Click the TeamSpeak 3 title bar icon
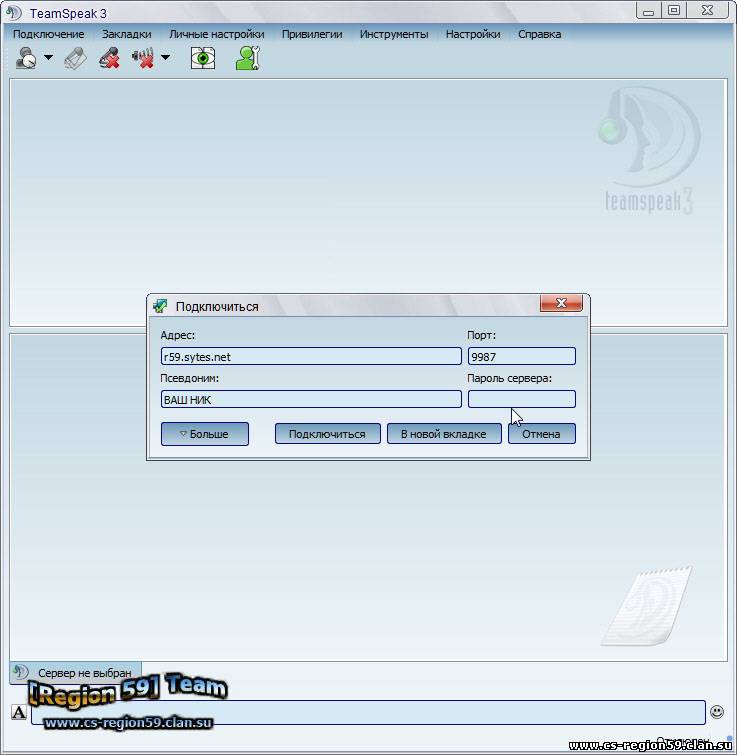The width and height of the screenshot is (737, 755). point(13,13)
